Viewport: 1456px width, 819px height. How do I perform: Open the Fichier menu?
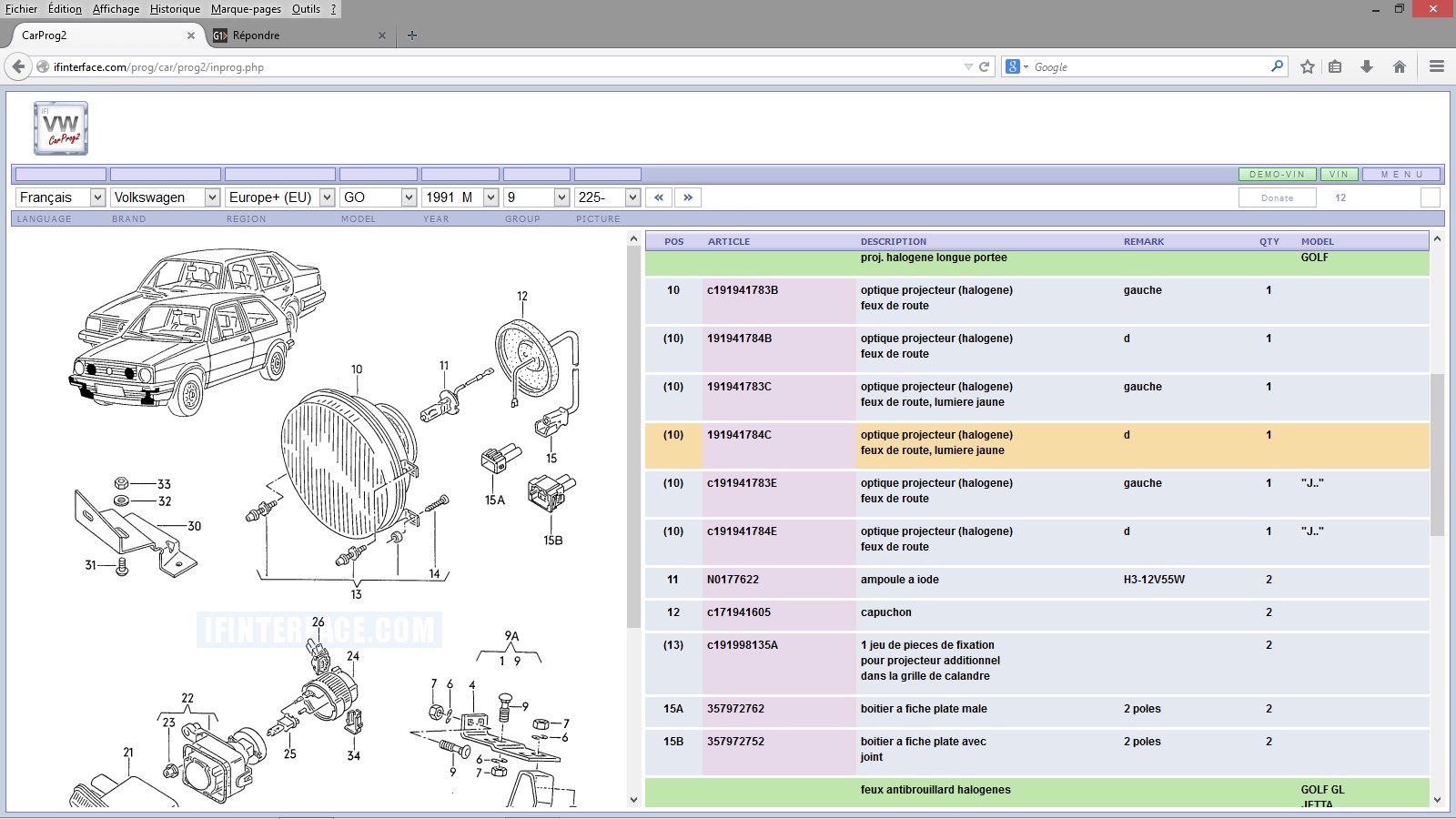click(x=22, y=9)
